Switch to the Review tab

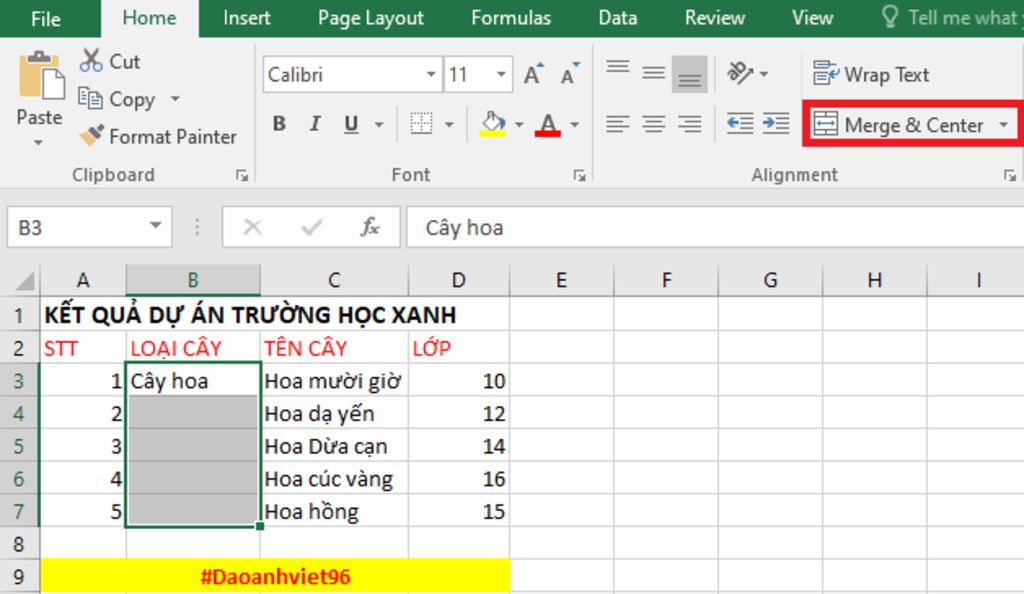[x=714, y=18]
